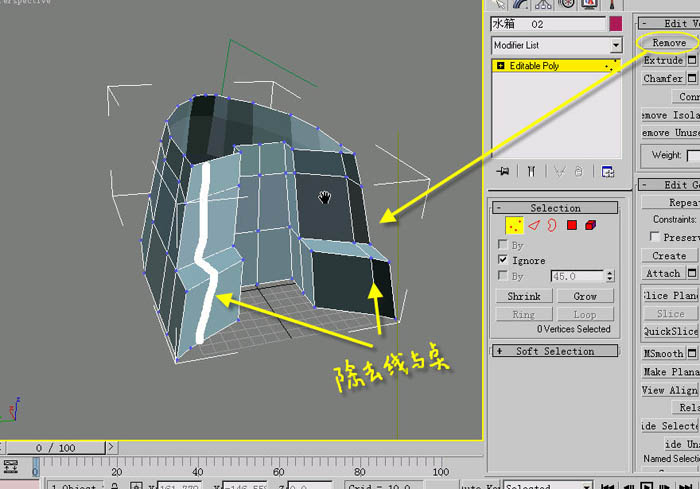Screen dimensions: 700x489
Task: Click the Loop button
Action: pos(585,314)
